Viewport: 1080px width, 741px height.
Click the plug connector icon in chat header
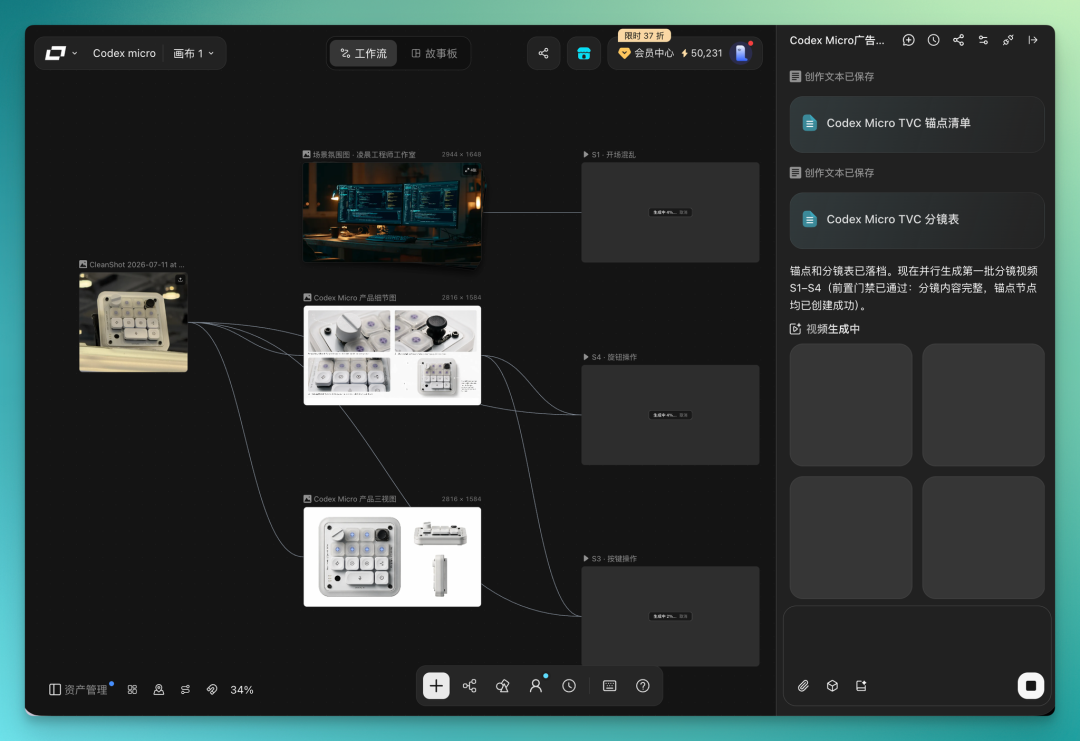click(x=1008, y=40)
